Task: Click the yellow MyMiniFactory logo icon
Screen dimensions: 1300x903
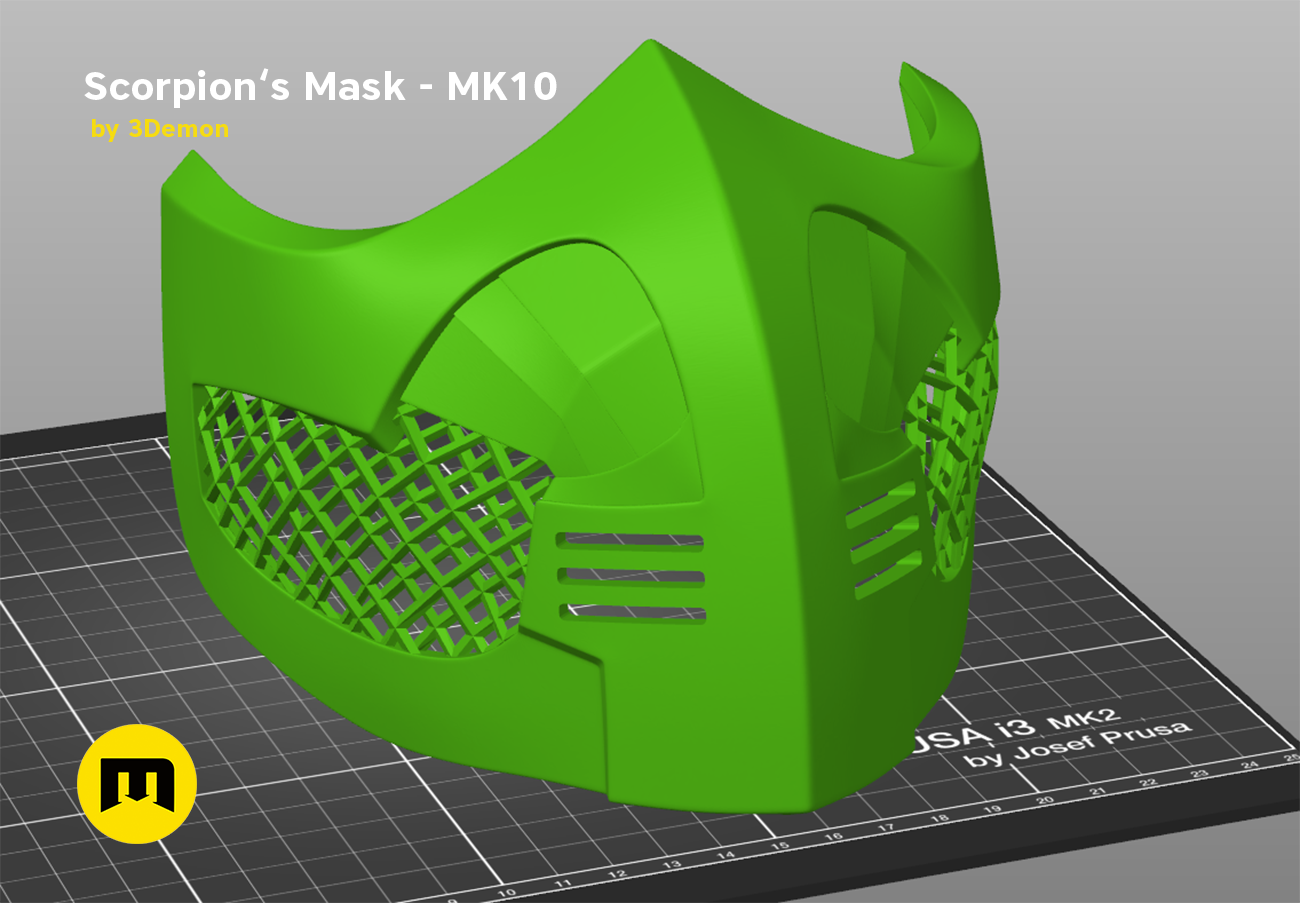Action: pos(137,785)
